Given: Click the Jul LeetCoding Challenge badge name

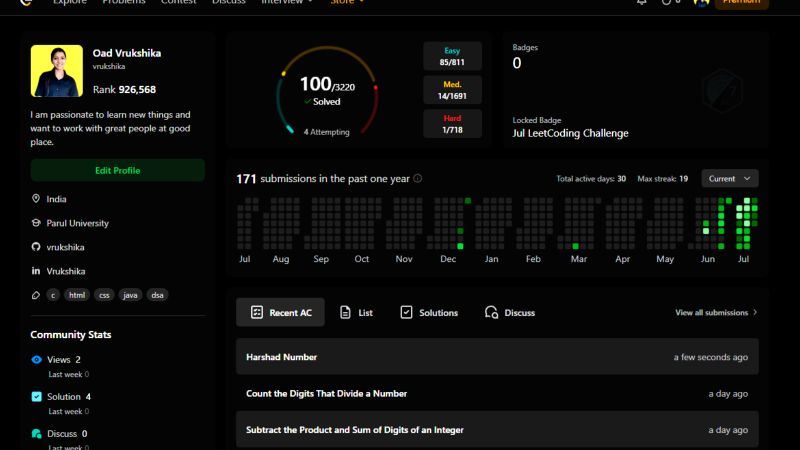Looking at the screenshot, I should (570, 133).
